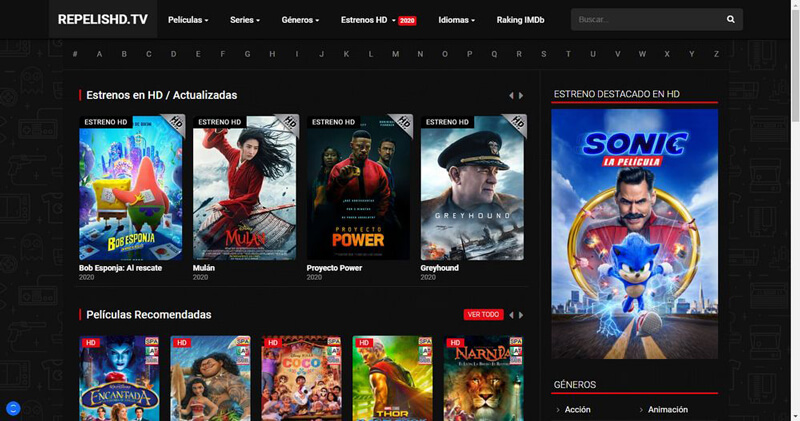Show next Películas Recomendadas slide
Screen dimensions: 800x421
[x=521, y=315]
